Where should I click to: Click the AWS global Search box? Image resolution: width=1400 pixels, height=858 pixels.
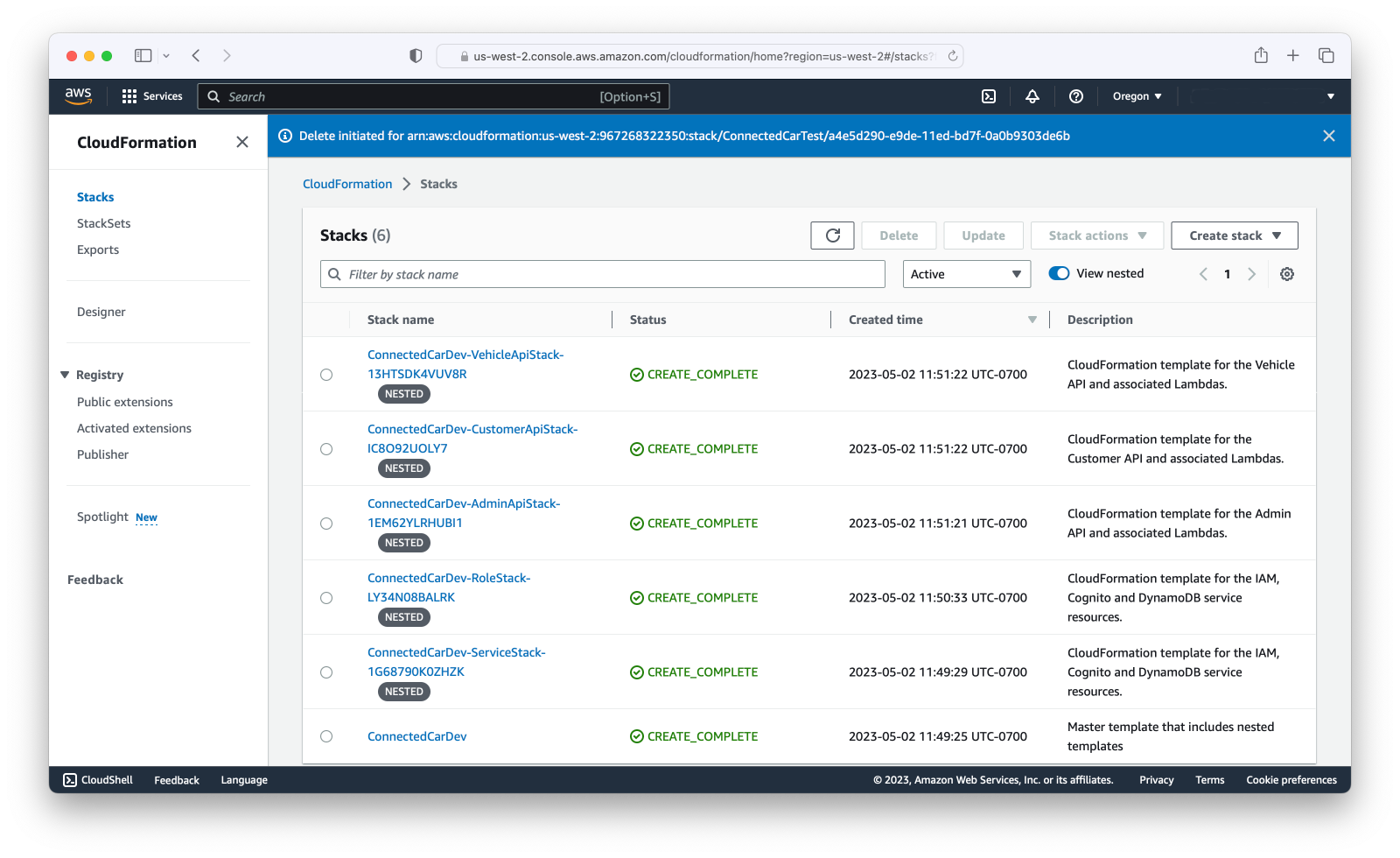(434, 96)
